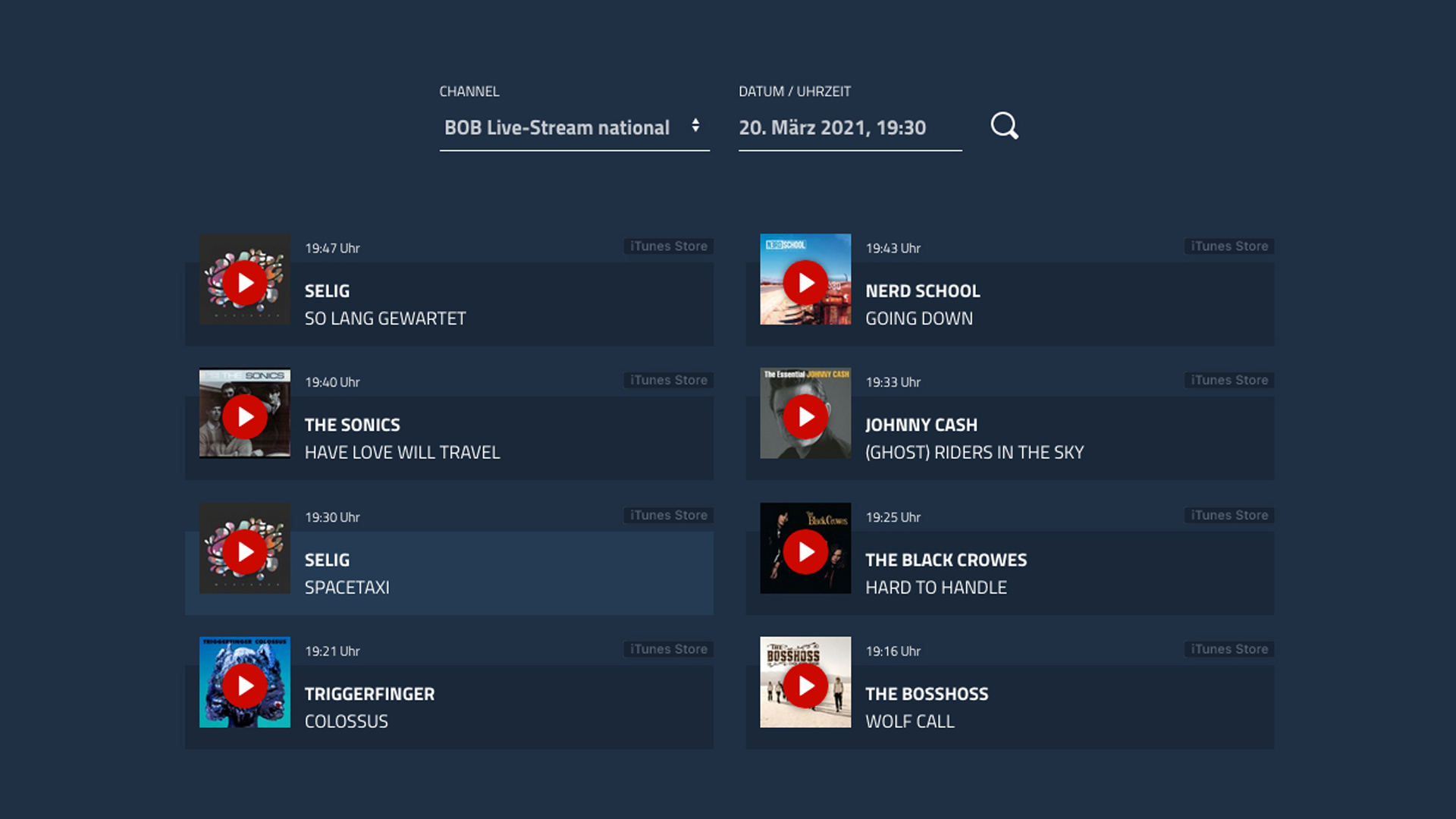Click the HAVE LOVE WILL TRAVEL title
This screenshot has width=1456, height=819.
pyautogui.click(x=403, y=453)
